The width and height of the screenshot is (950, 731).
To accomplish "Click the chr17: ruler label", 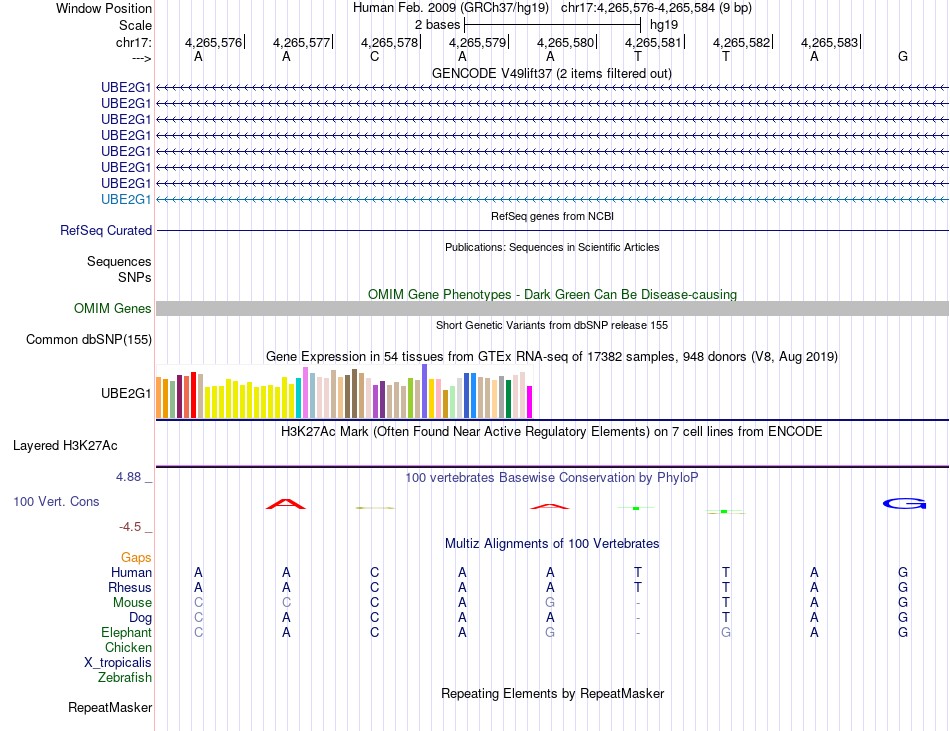I will 134,42.
